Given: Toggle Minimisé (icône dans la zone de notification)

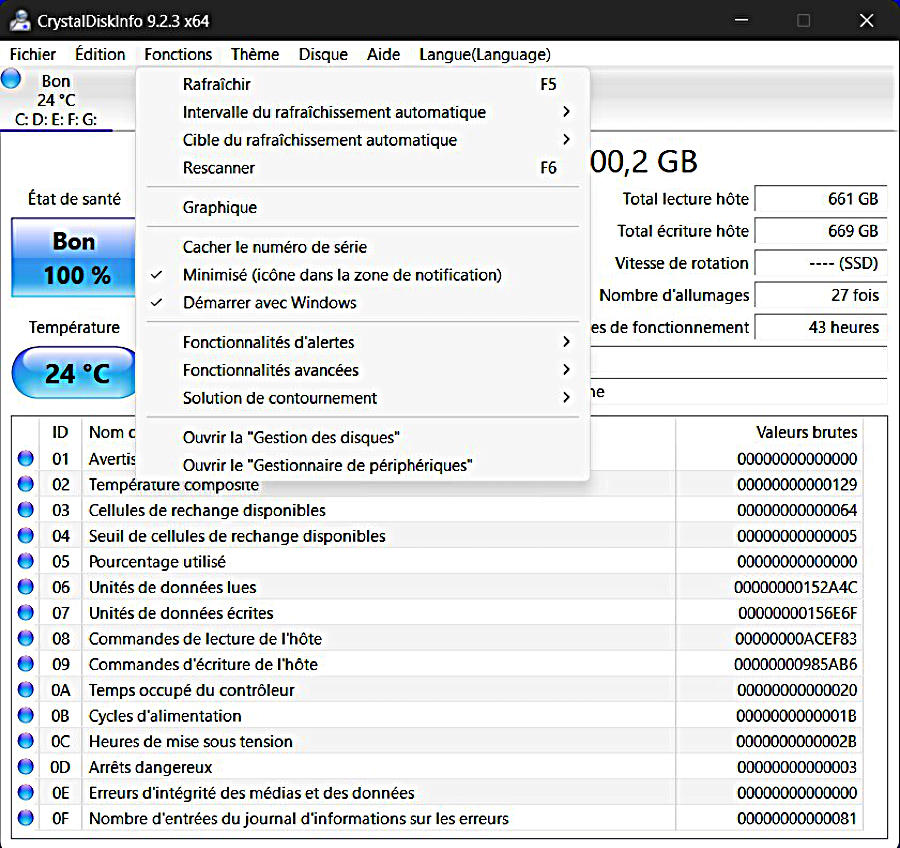Looking at the screenshot, I should click(x=363, y=275).
